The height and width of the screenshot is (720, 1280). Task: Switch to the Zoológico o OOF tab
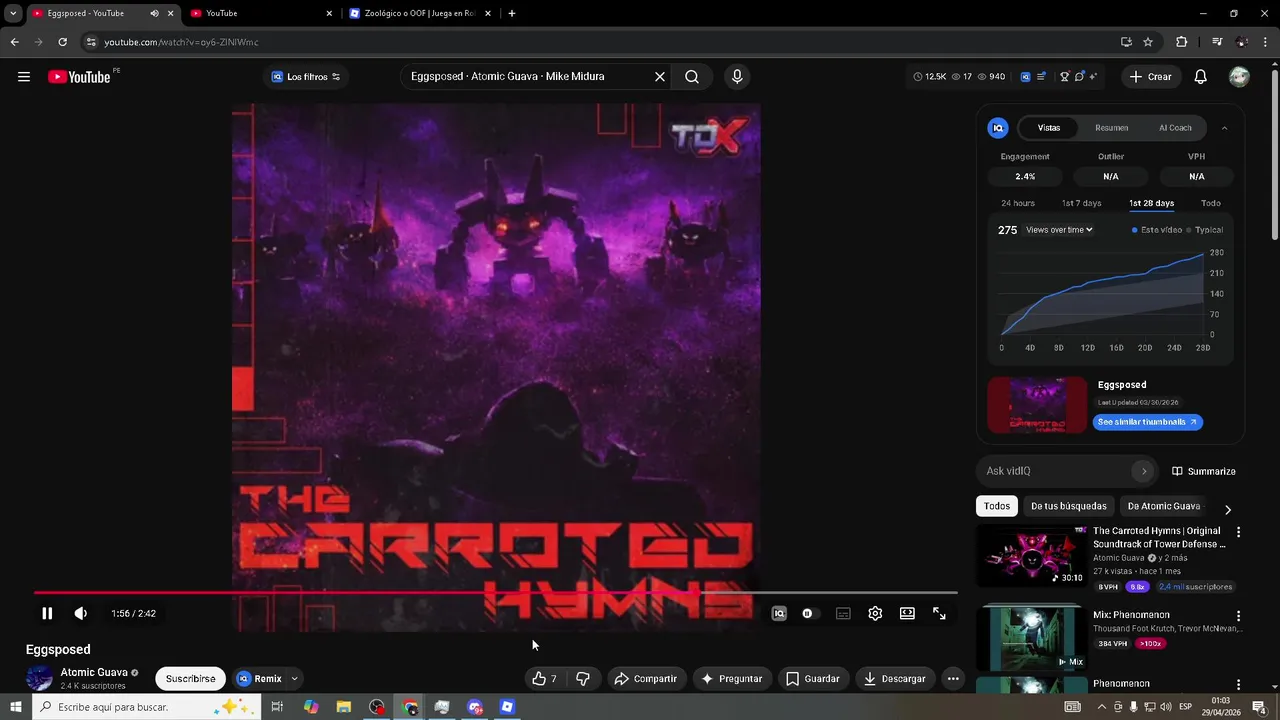click(x=420, y=13)
